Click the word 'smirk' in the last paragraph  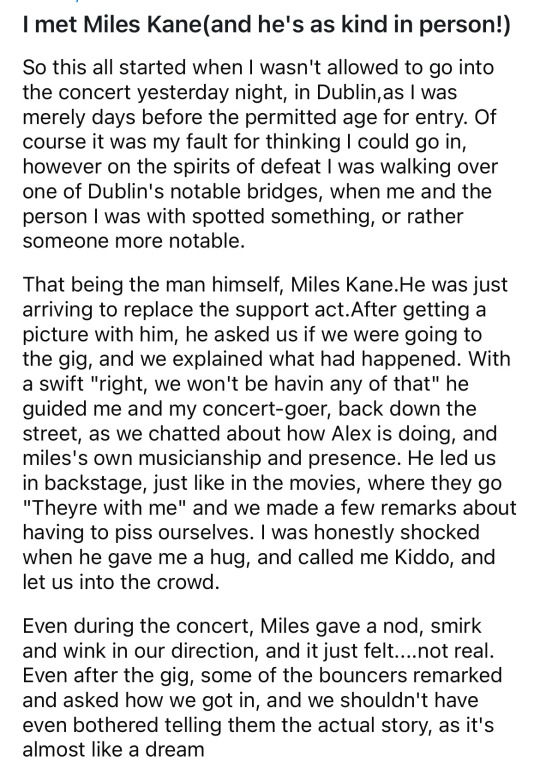tap(456, 626)
